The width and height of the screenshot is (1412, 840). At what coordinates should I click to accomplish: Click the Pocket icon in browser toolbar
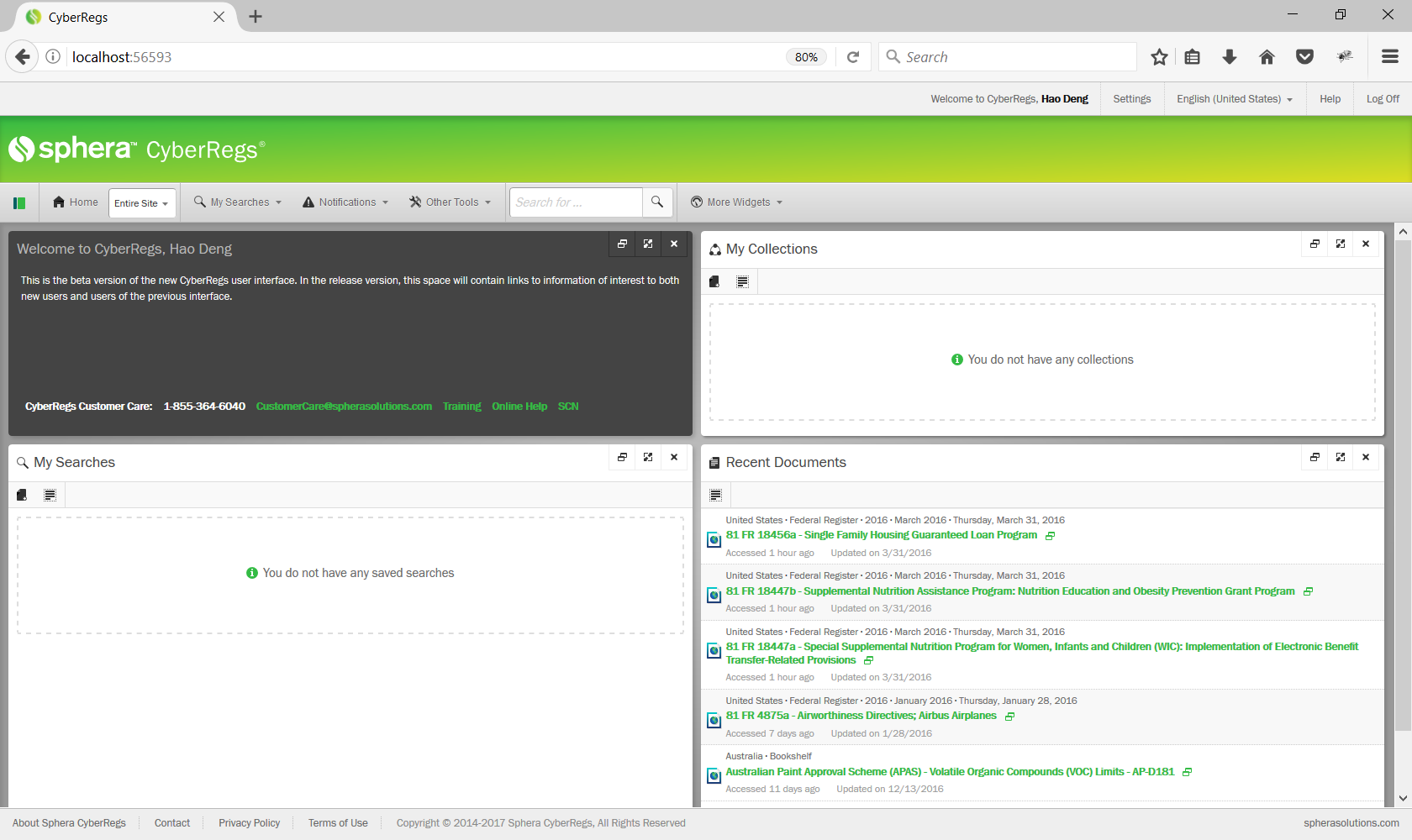[x=1304, y=57]
